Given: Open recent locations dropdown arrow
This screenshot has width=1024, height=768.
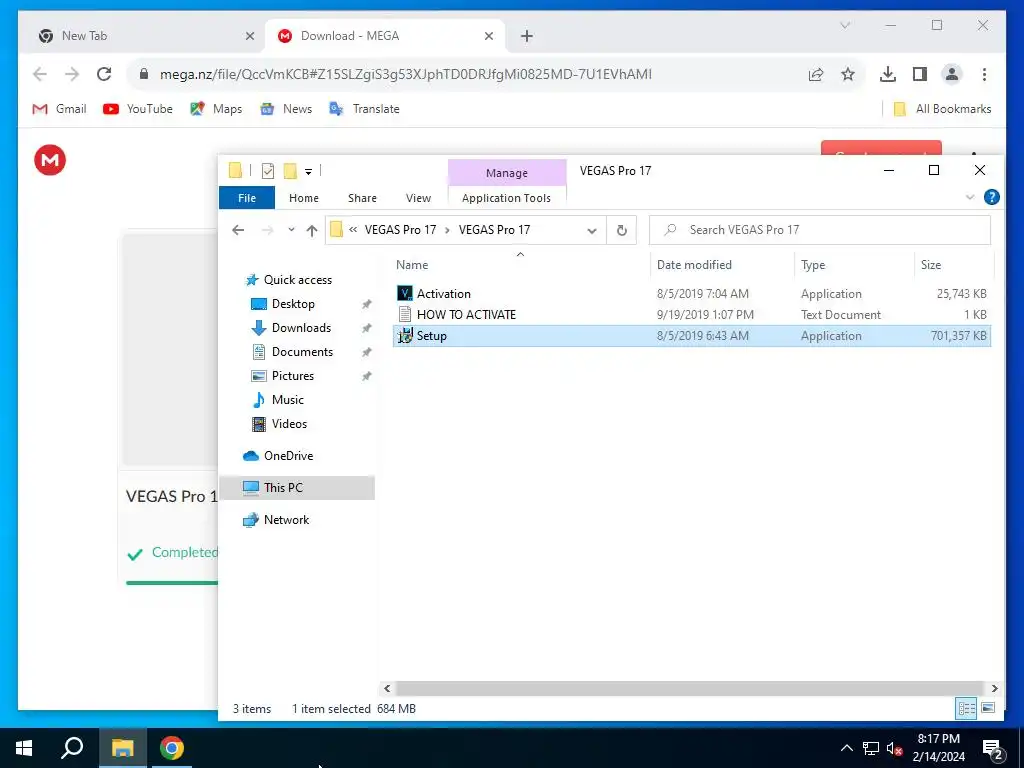Looking at the screenshot, I should click(x=291, y=230).
